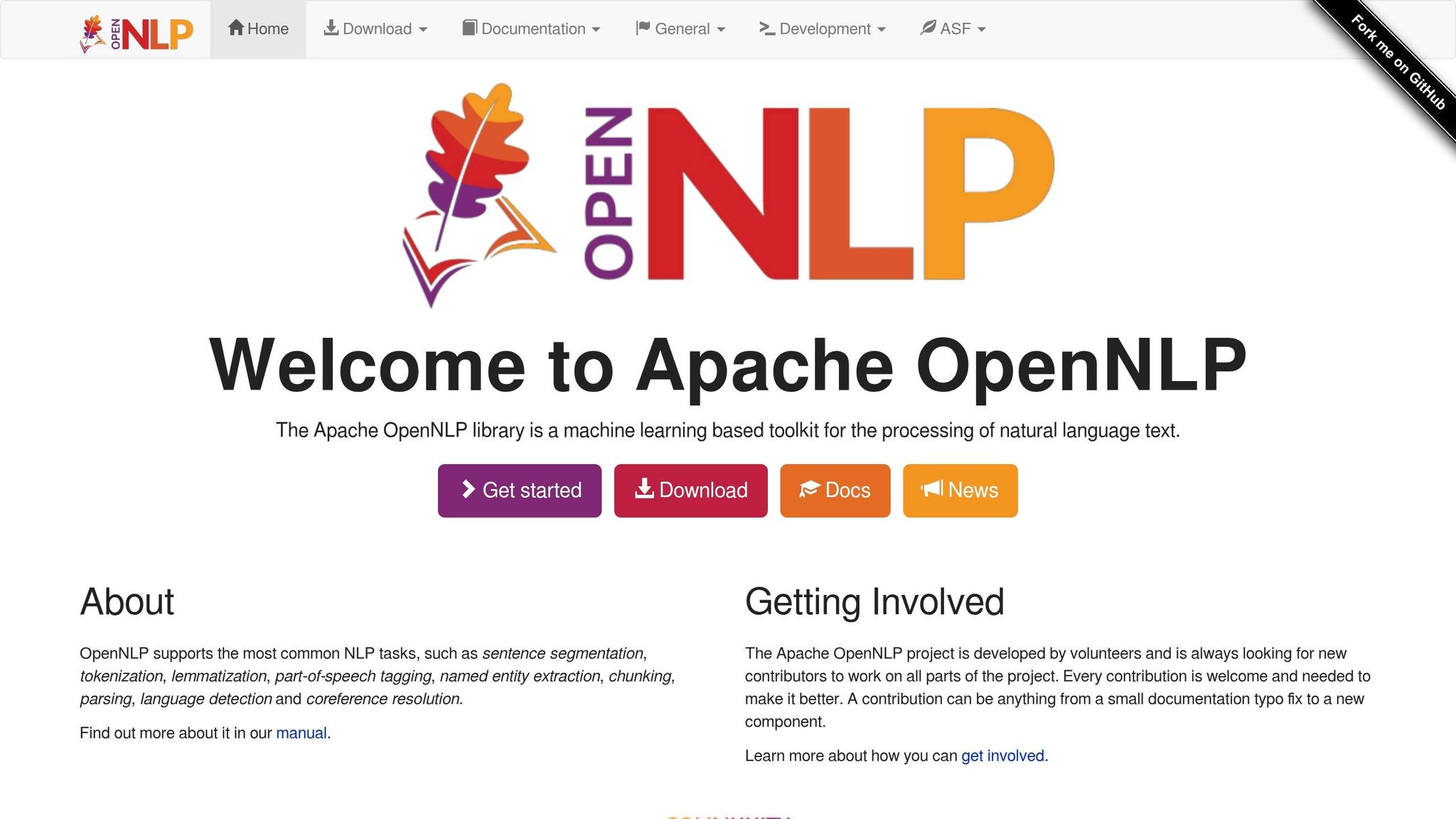Click the Documentation book icon in the navbar
Viewport: 1456px width, 819px height.
[x=469, y=28]
